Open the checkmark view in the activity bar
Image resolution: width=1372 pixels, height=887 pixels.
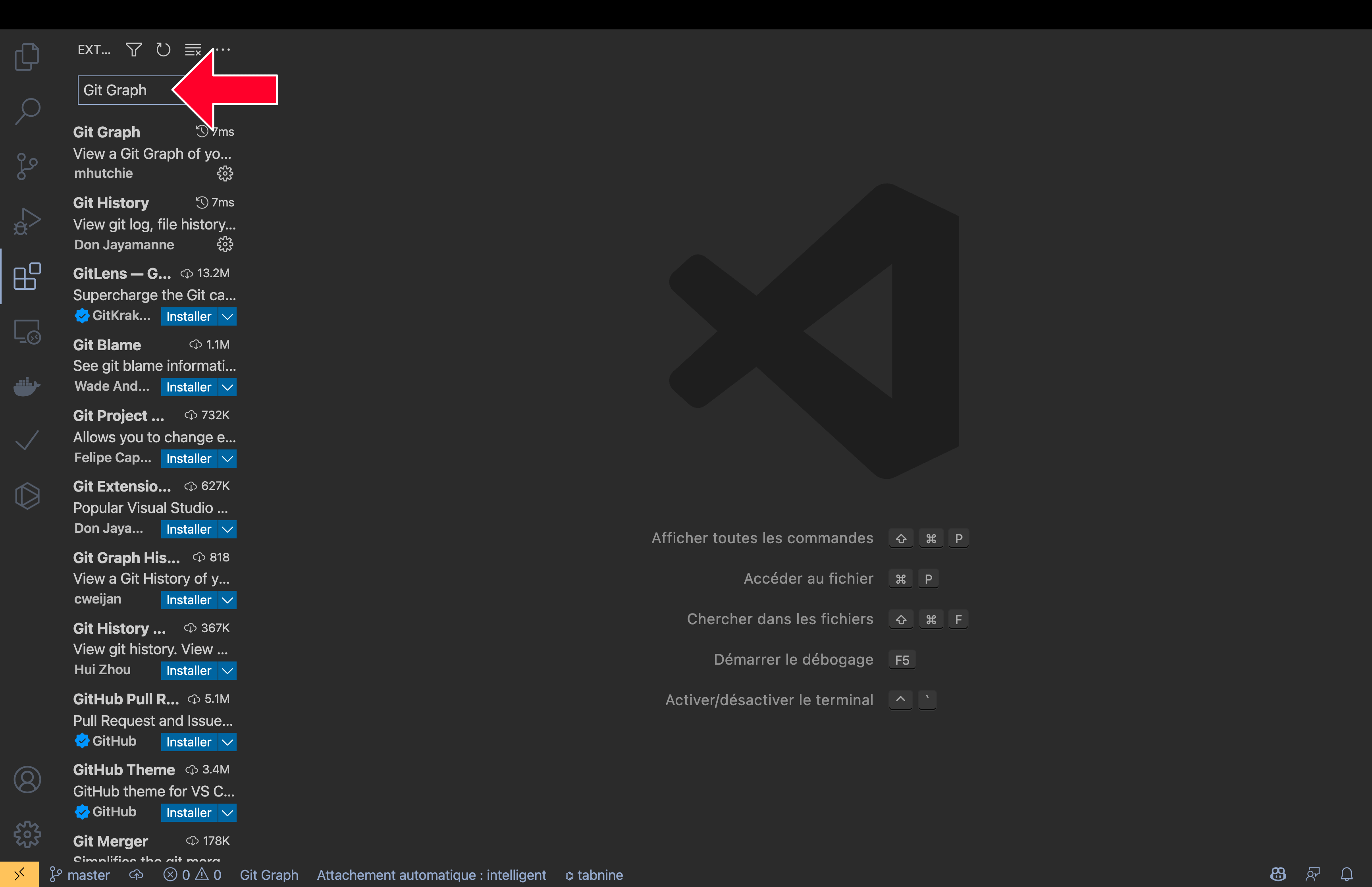point(27,441)
